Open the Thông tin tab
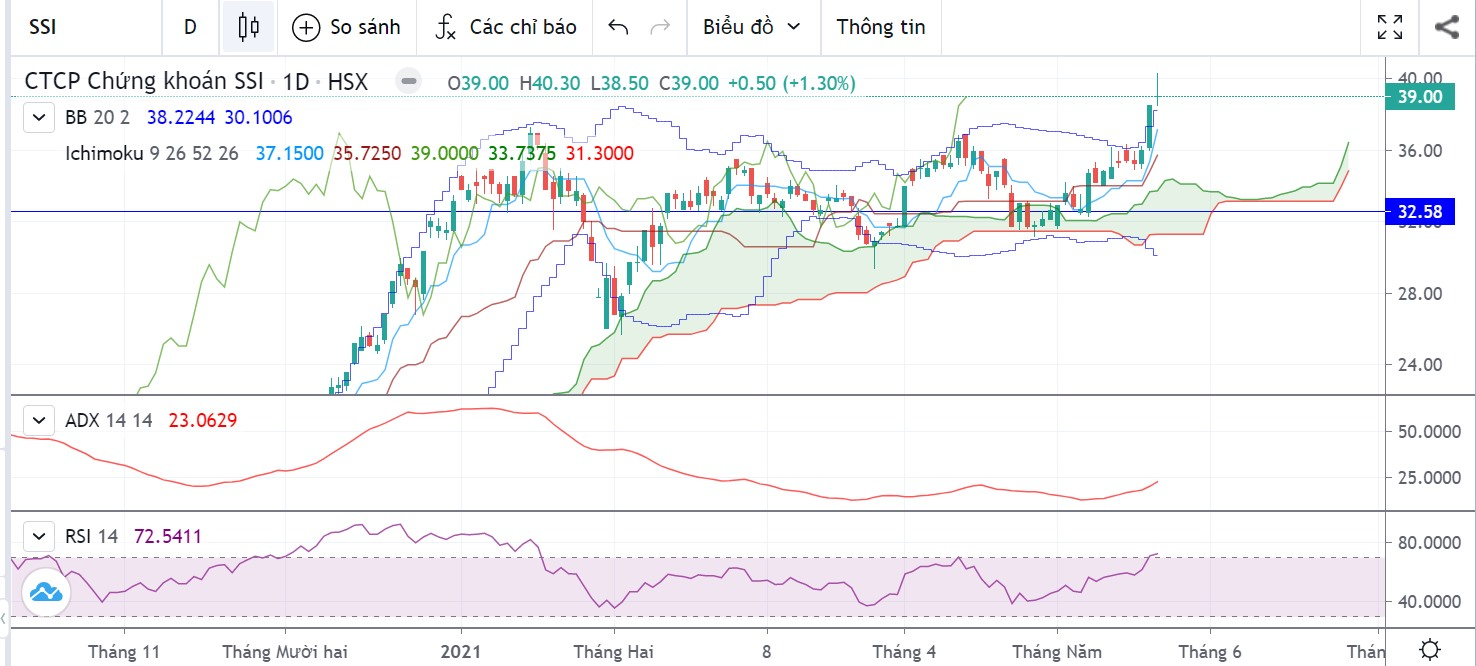 [881, 27]
